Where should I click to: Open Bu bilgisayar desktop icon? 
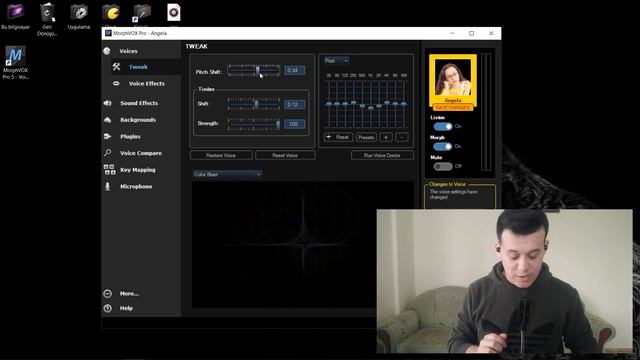pyautogui.click(x=16, y=16)
